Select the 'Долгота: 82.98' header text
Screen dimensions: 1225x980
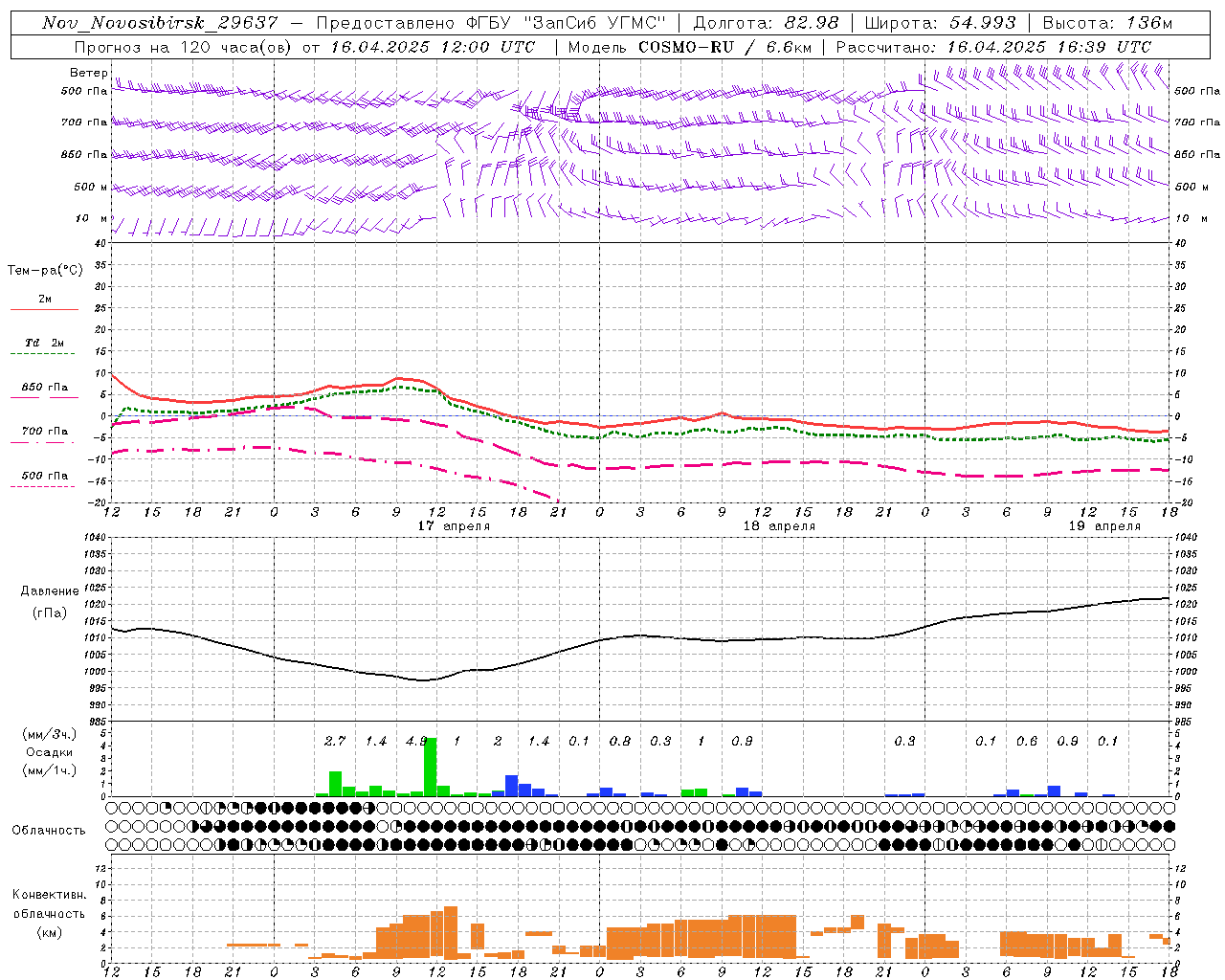766,23
